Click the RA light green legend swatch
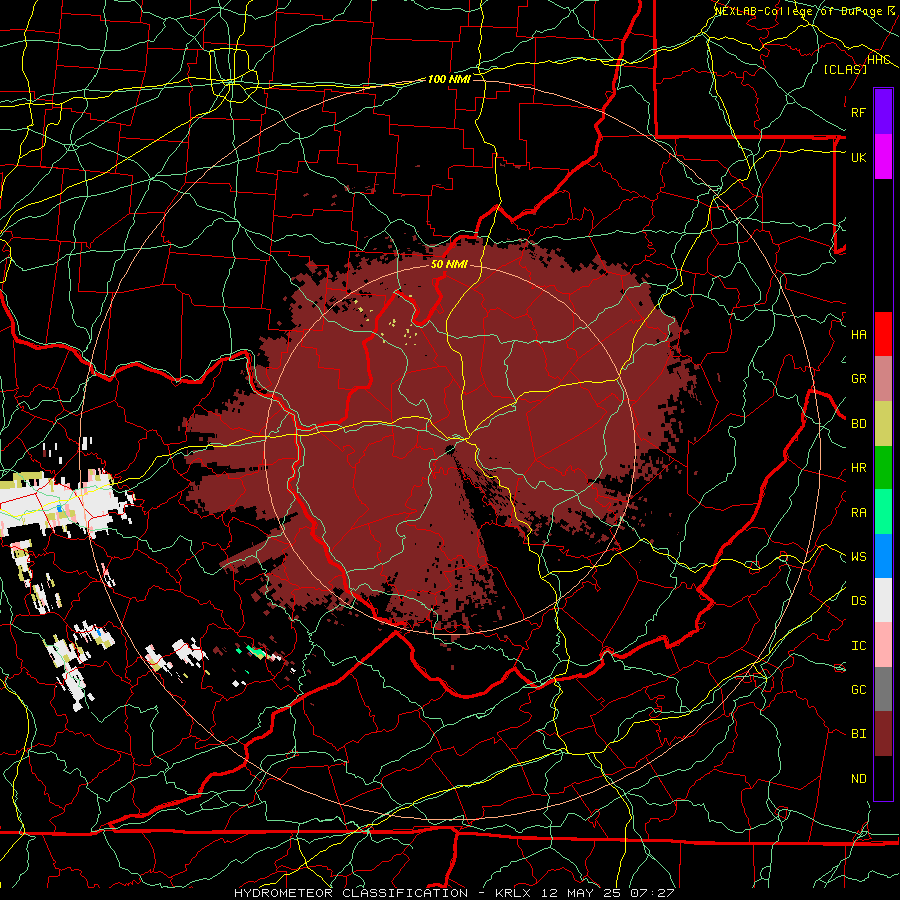The width and height of the screenshot is (900, 900). point(883,512)
